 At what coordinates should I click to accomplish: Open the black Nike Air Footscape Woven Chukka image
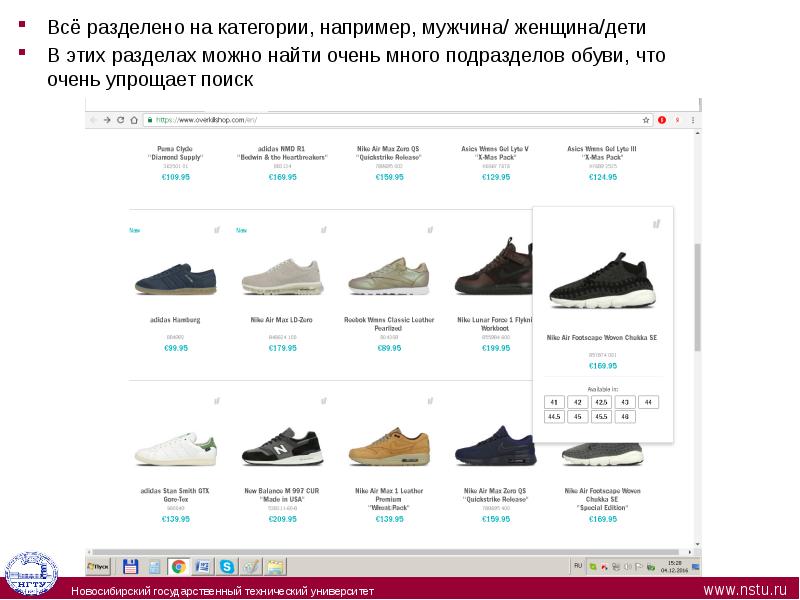click(602, 280)
